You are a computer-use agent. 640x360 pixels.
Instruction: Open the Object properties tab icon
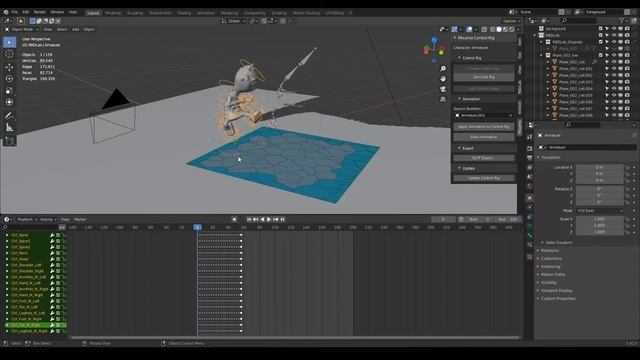point(530,198)
